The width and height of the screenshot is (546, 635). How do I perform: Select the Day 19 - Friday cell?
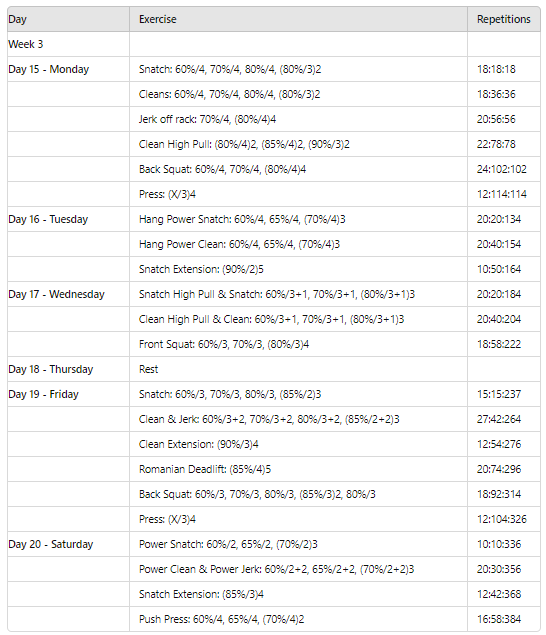[x=68, y=394]
